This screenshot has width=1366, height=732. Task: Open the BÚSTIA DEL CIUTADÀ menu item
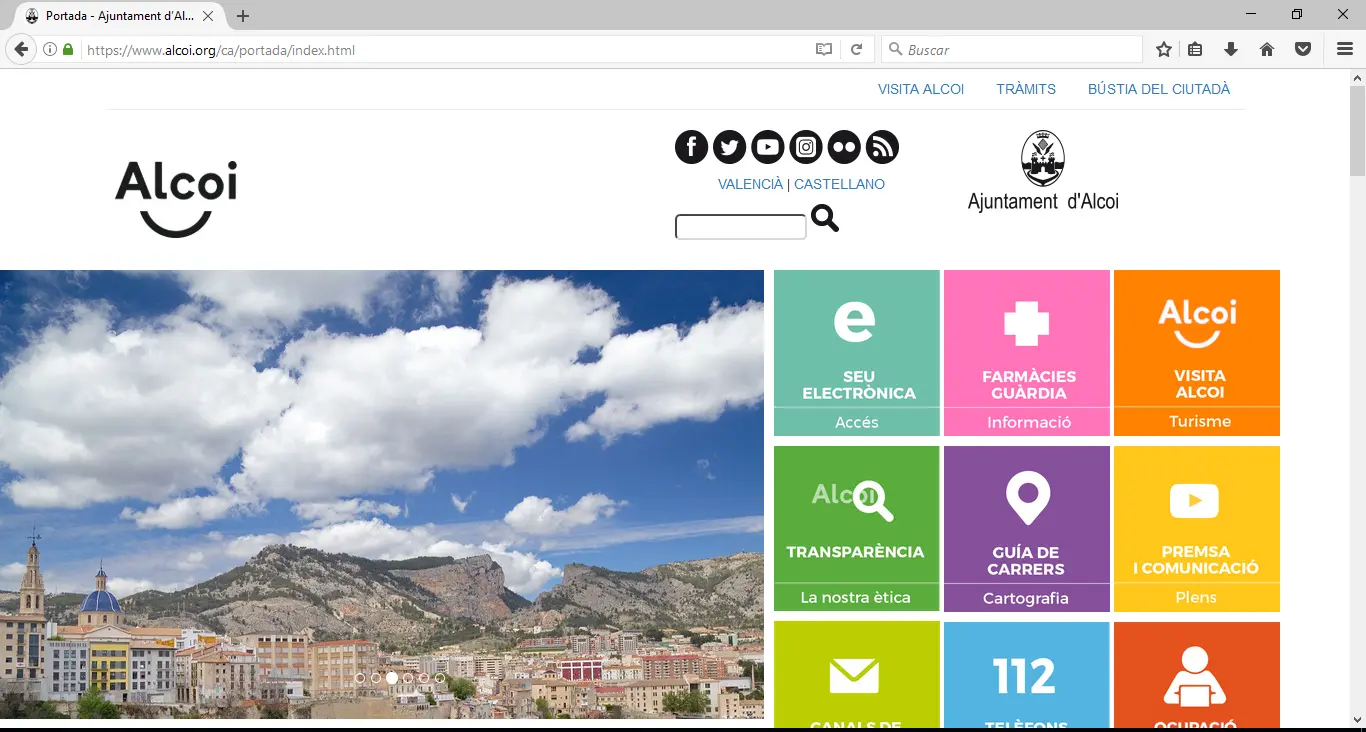click(1159, 89)
